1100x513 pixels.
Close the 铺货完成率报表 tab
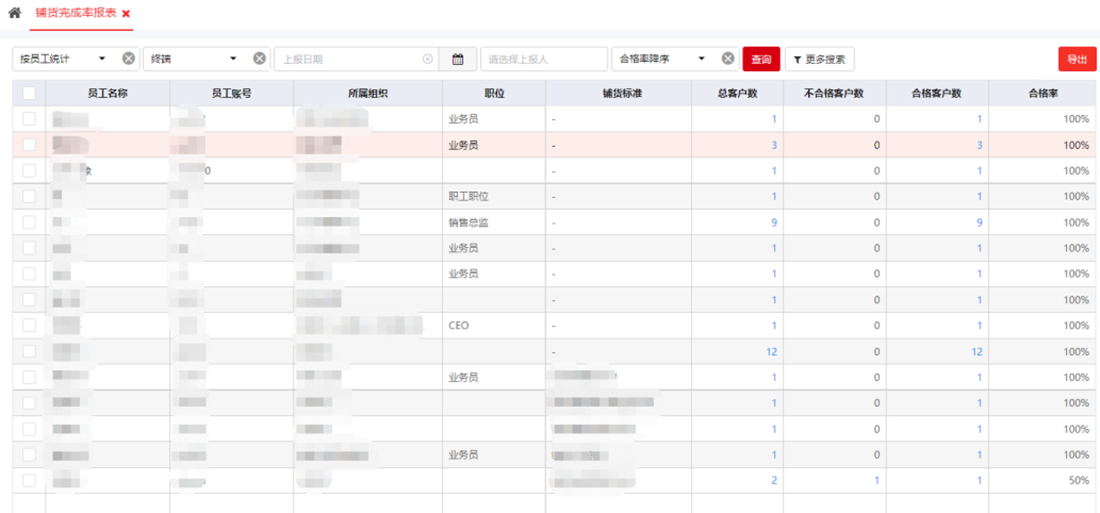(126, 14)
